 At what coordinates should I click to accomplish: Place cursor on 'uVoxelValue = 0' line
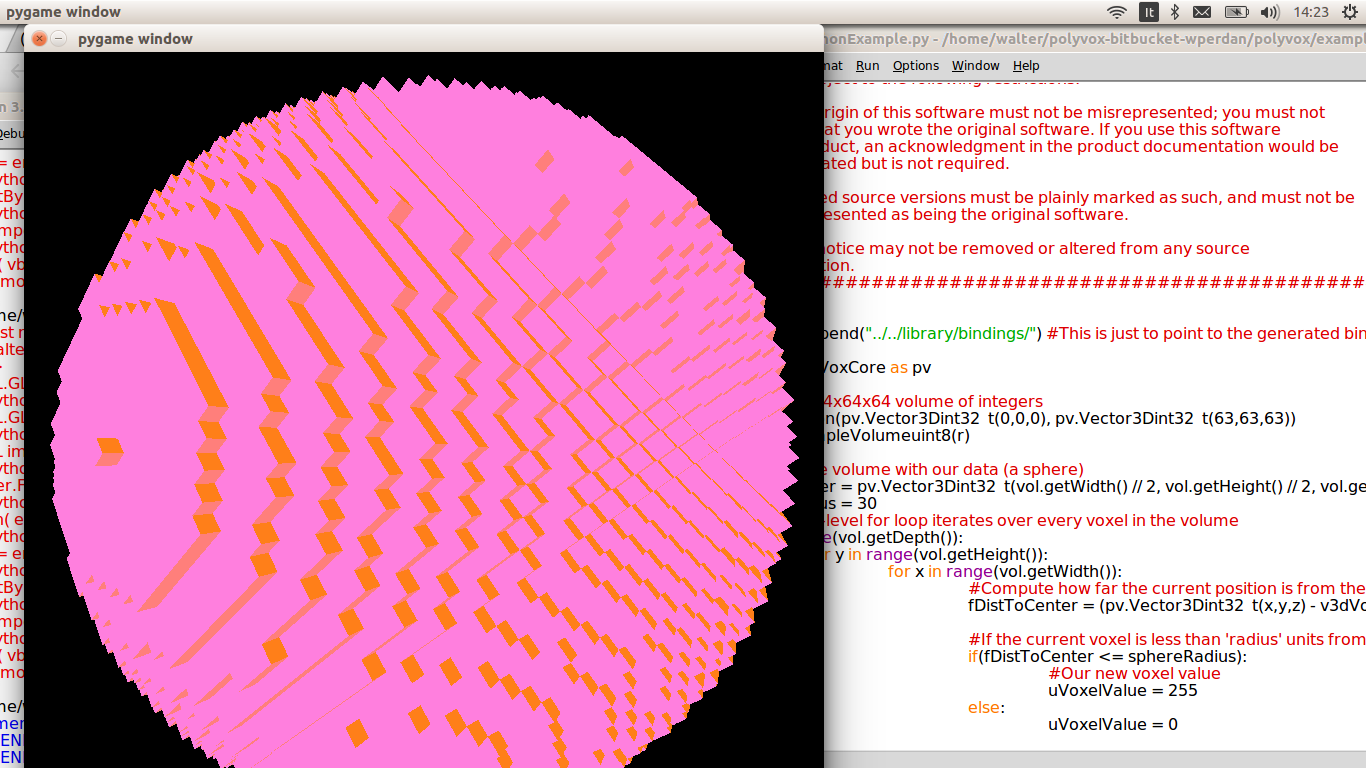coord(1112,724)
